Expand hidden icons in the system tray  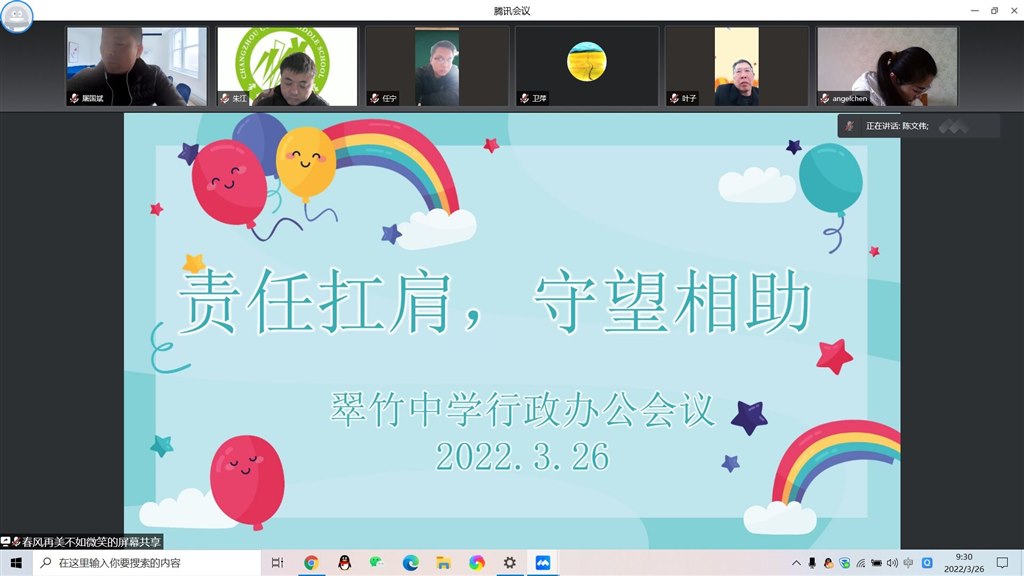pos(796,562)
